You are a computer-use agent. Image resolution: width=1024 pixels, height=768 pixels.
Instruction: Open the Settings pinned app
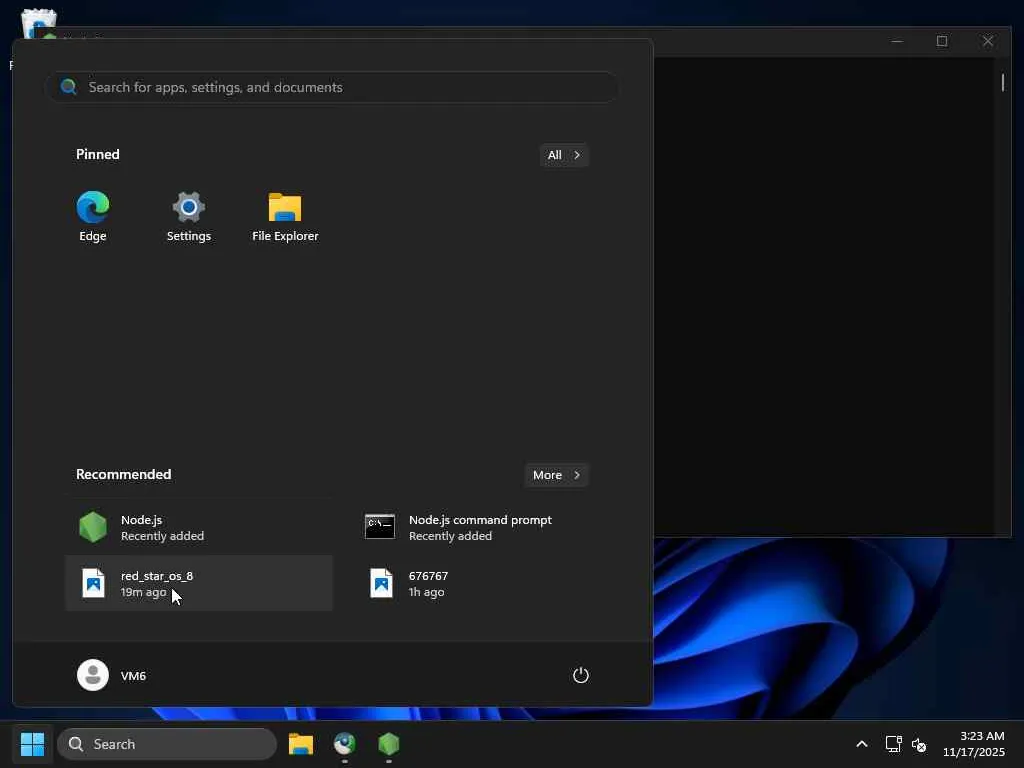(189, 216)
